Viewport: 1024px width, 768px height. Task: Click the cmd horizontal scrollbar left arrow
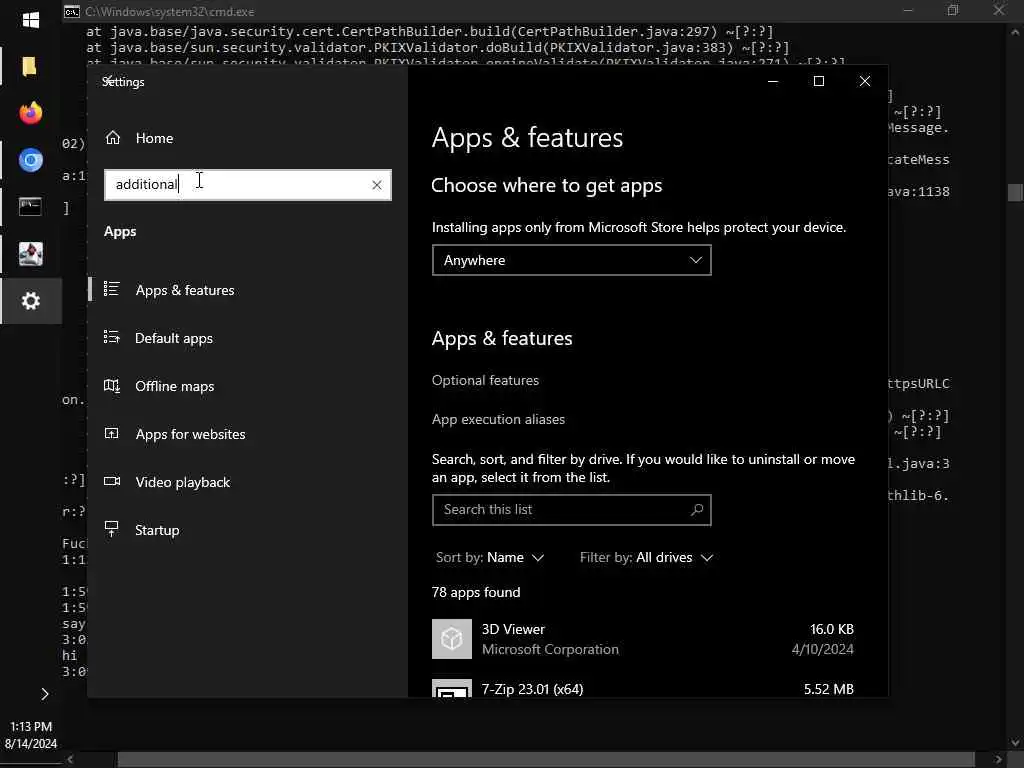tap(70, 759)
